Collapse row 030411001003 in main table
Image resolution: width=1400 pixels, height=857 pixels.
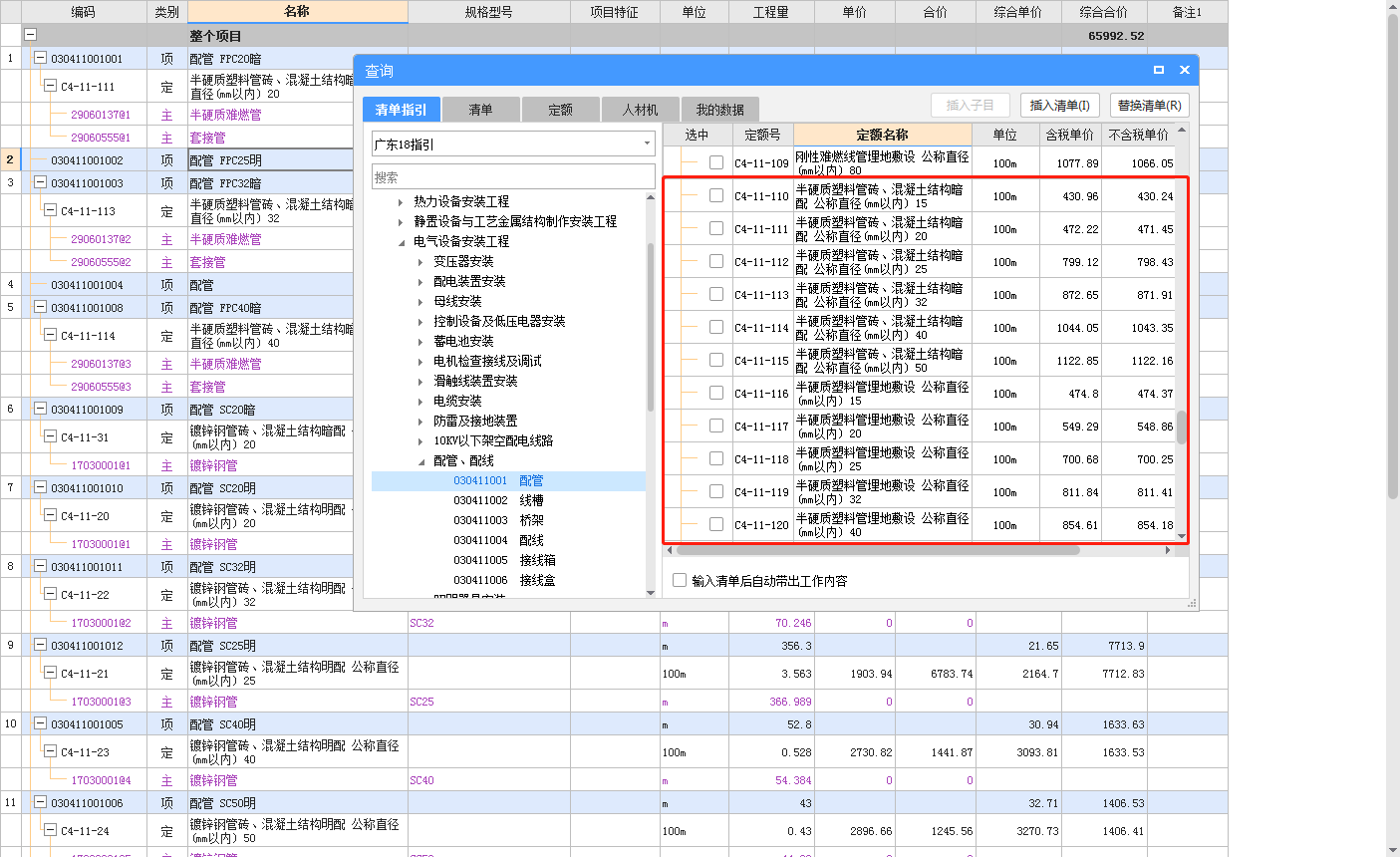[x=40, y=182]
